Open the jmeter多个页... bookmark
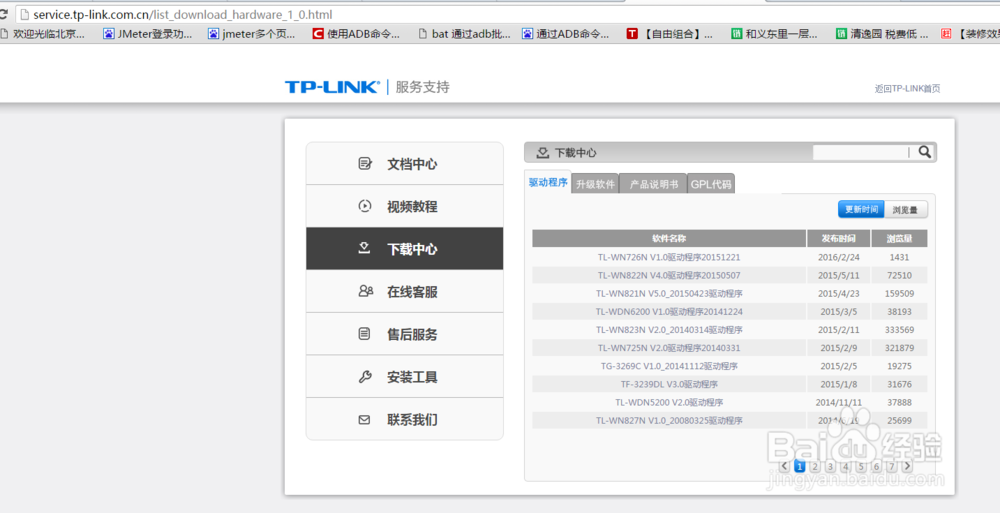This screenshot has height=513, width=1000. 251,34
